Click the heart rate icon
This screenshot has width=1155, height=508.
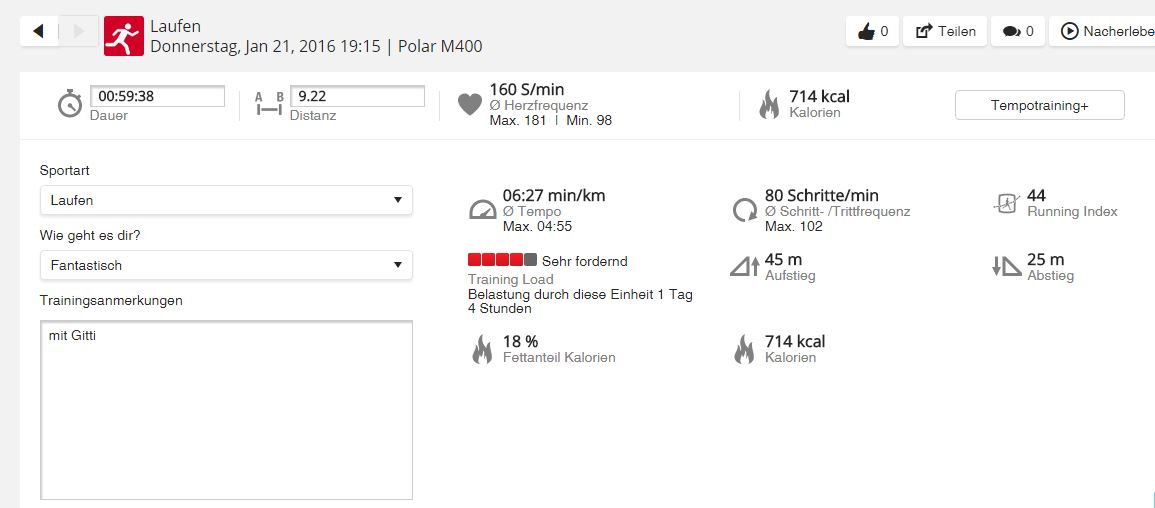click(x=470, y=104)
